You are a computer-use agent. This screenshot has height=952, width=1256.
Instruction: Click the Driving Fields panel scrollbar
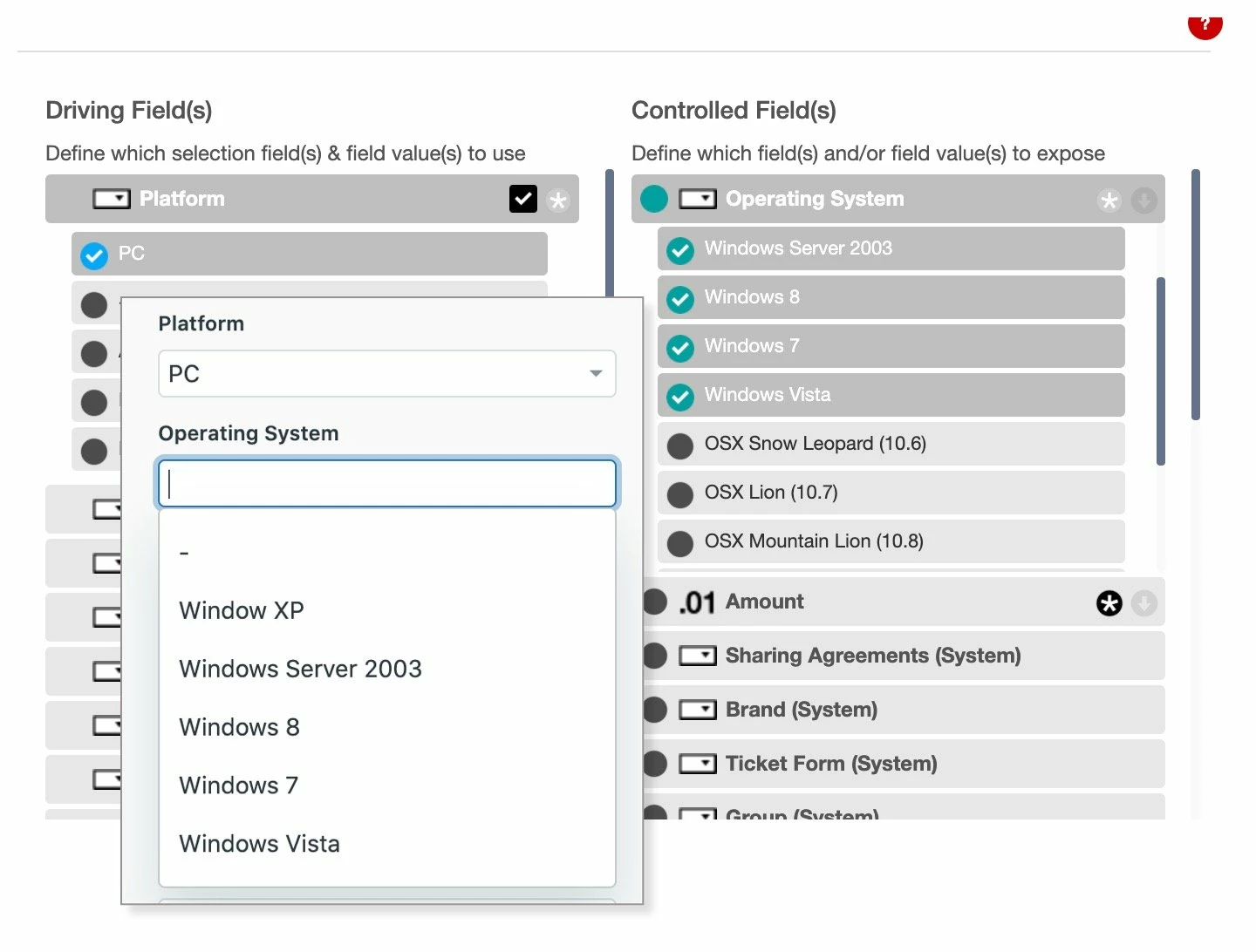click(610, 232)
